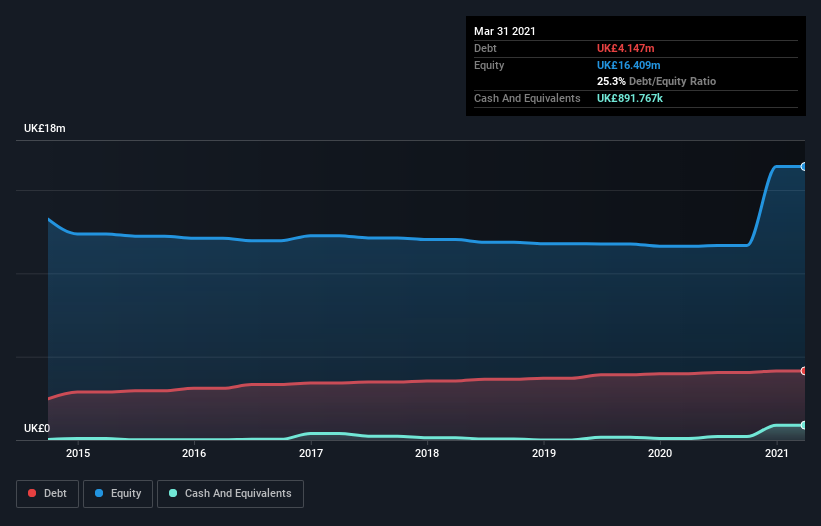Click the 2016 x-axis label
The width and height of the screenshot is (821, 526).
194,453
